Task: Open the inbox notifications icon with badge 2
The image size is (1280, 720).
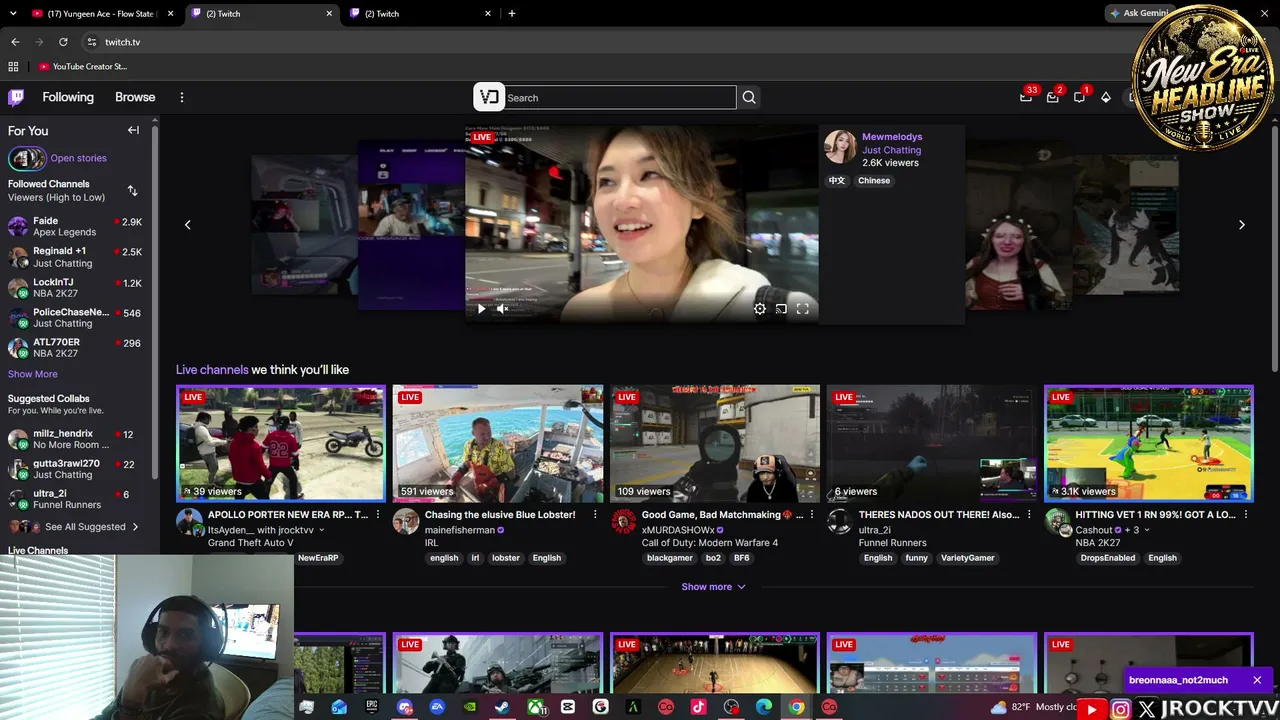Action: point(1053,97)
